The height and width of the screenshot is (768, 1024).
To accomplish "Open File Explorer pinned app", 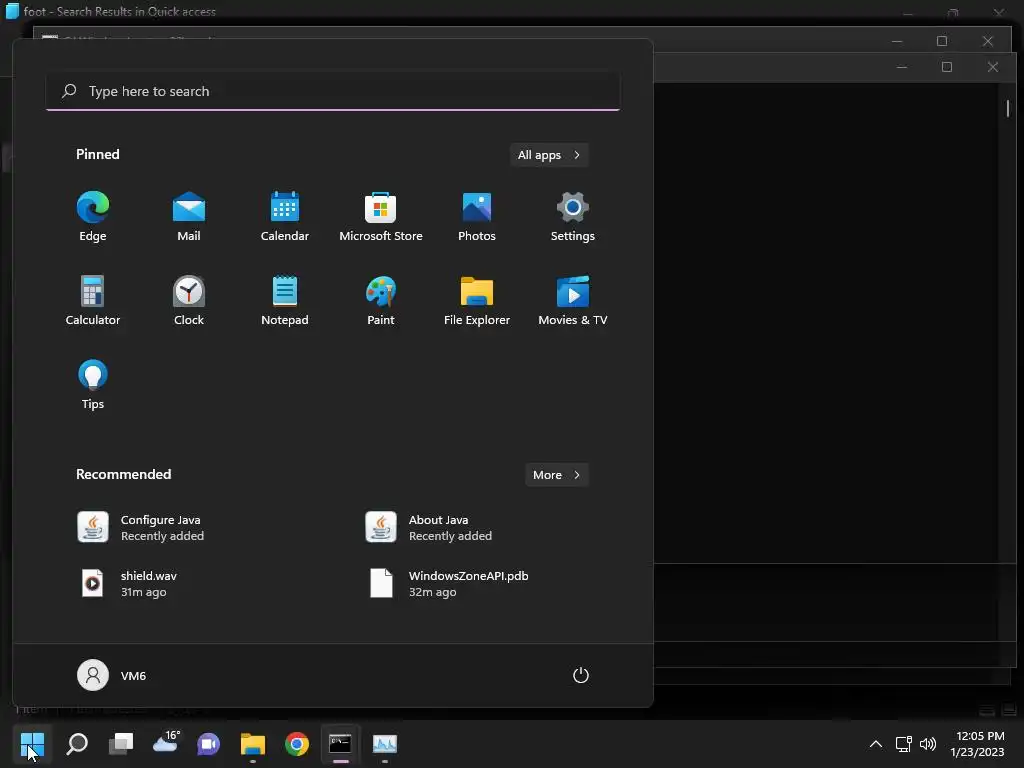I will 477,301.
